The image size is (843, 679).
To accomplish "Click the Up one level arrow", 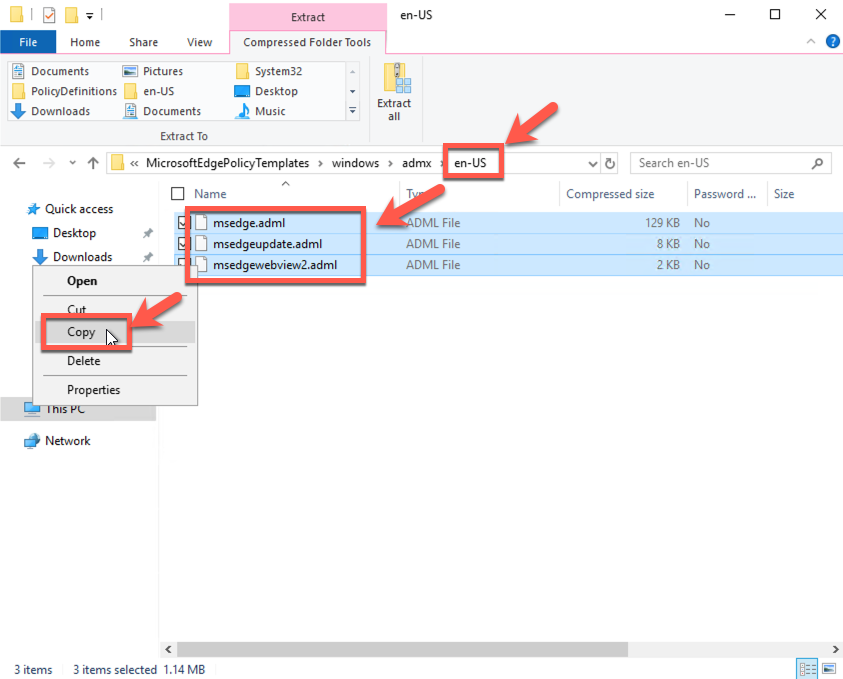I will pos(93,163).
